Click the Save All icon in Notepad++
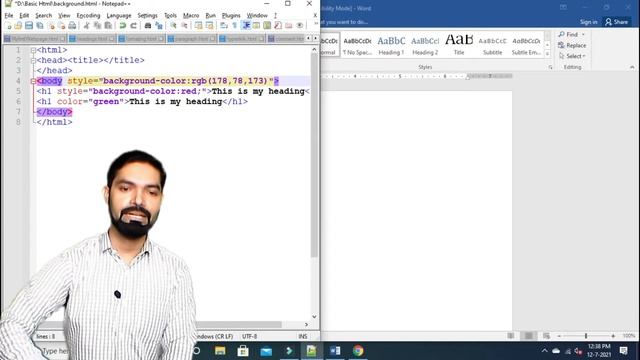This screenshot has height=360, width=640. [x=40, y=26]
